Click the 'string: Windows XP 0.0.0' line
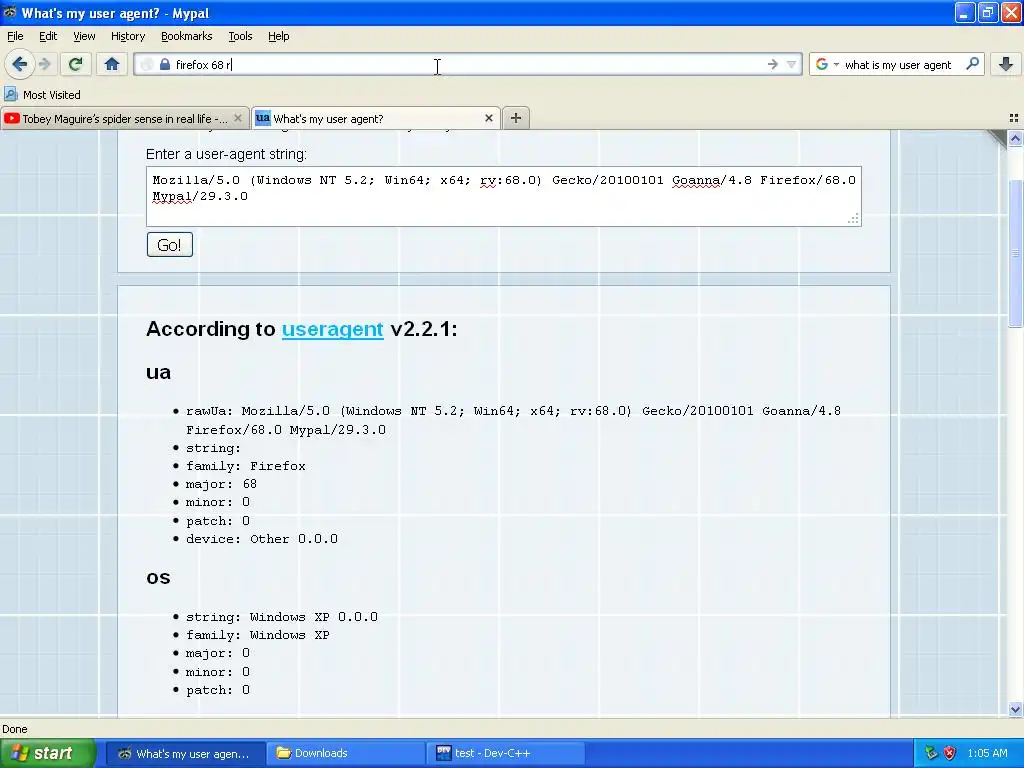1024x768 pixels. (x=281, y=616)
